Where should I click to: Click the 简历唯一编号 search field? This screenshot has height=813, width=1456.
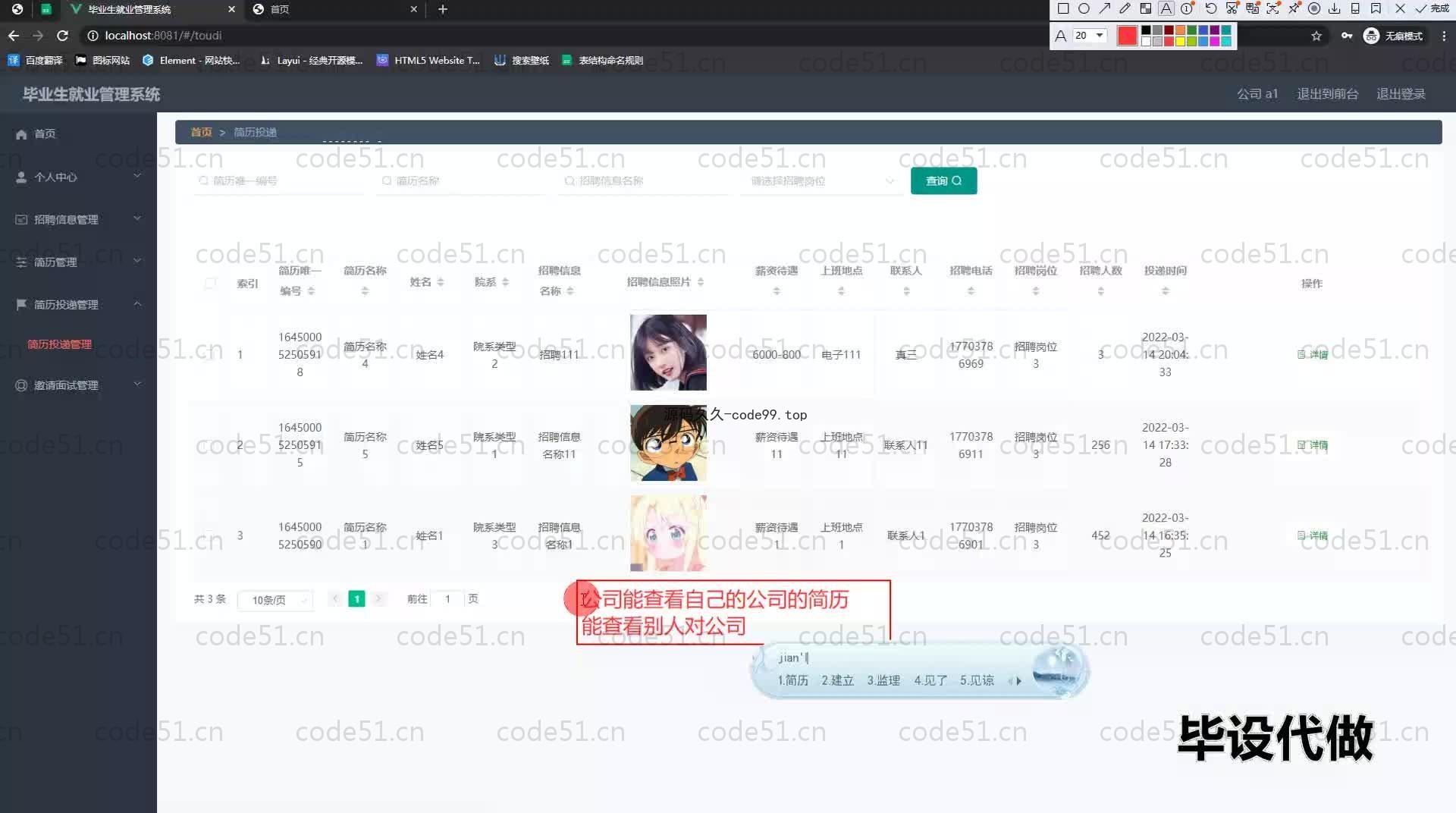pyautogui.click(x=278, y=181)
